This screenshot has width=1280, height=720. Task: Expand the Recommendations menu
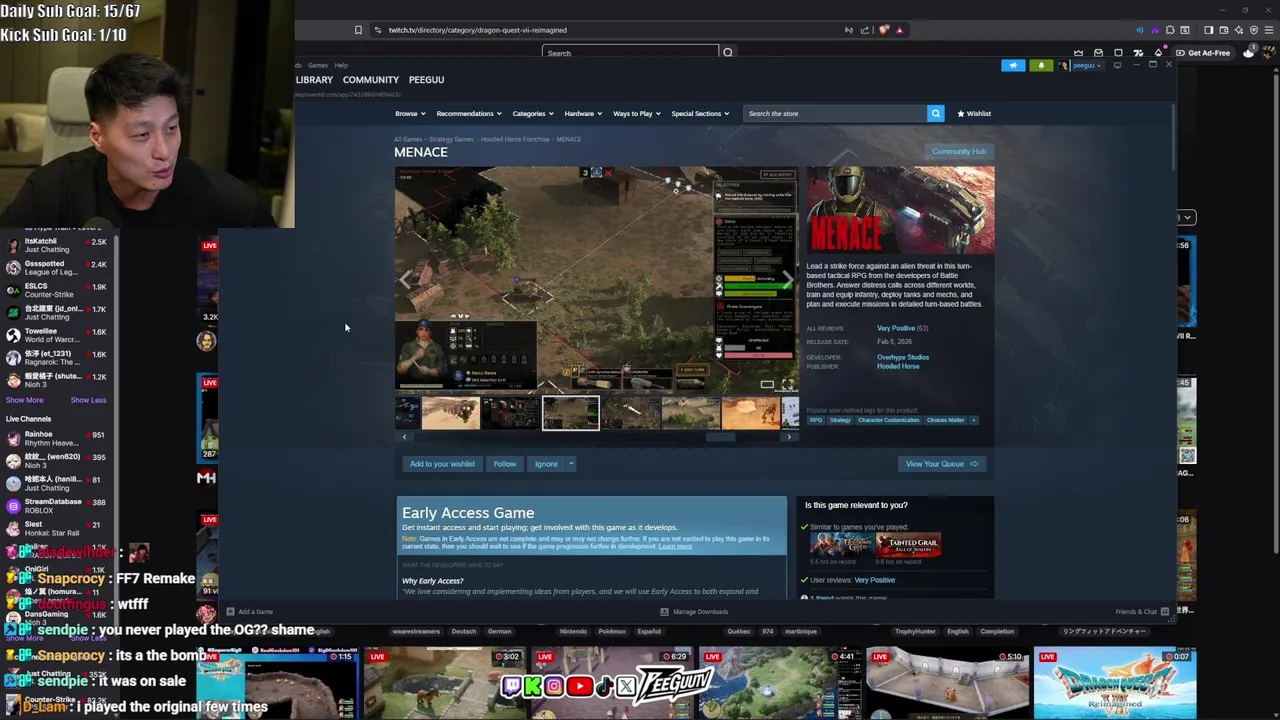coord(469,113)
